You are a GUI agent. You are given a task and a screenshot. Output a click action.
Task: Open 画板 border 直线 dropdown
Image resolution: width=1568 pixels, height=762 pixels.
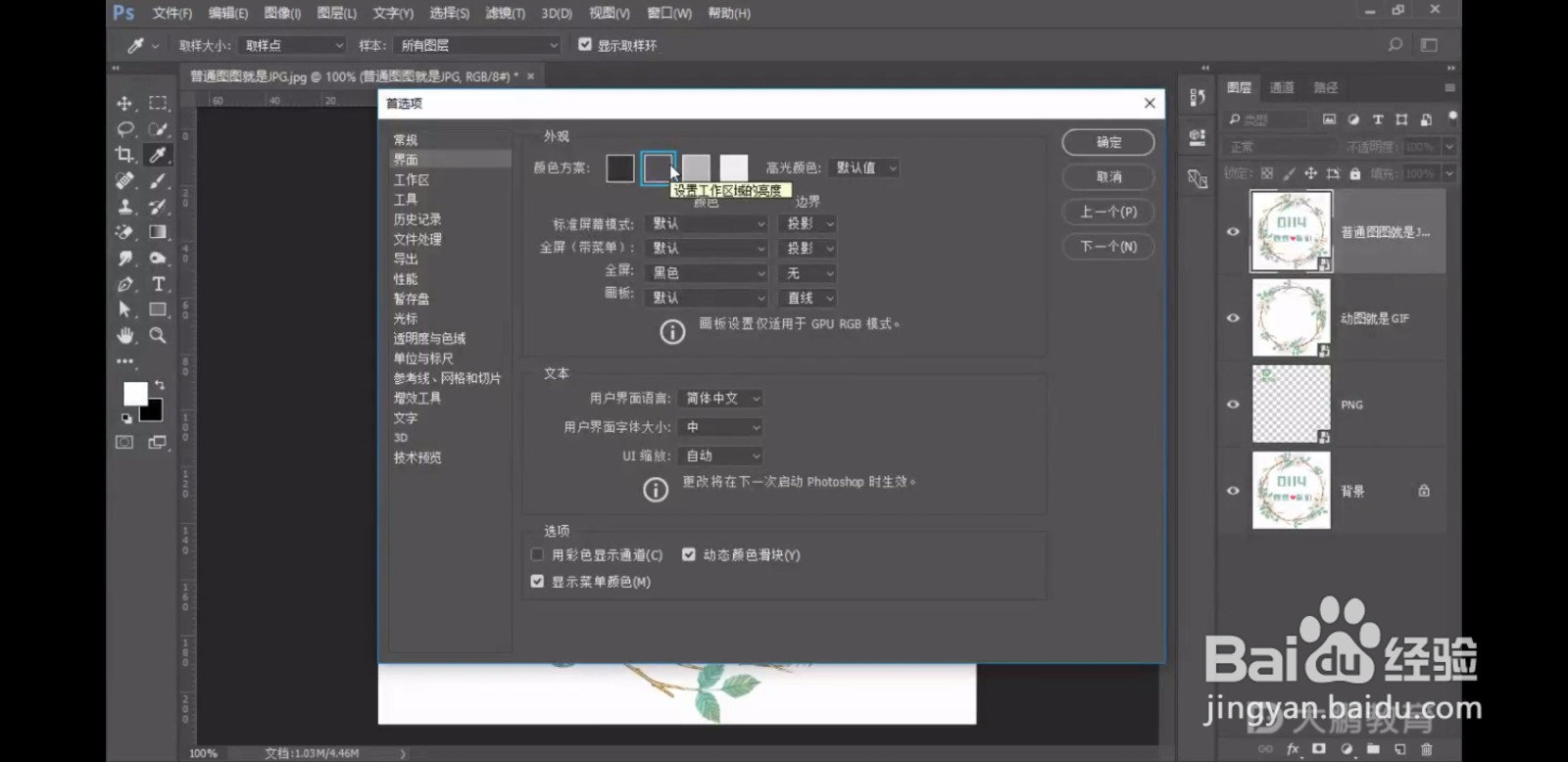808,298
